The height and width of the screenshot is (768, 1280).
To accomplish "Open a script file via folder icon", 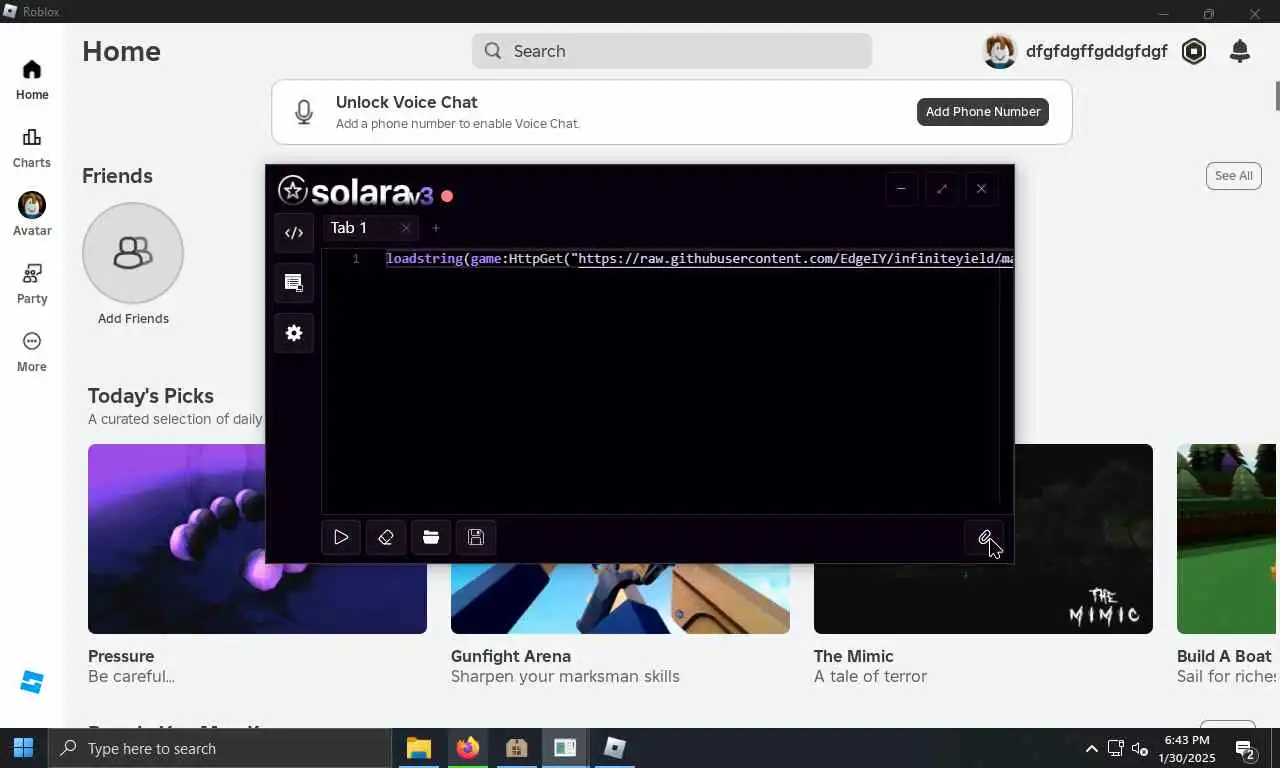I will [431, 538].
